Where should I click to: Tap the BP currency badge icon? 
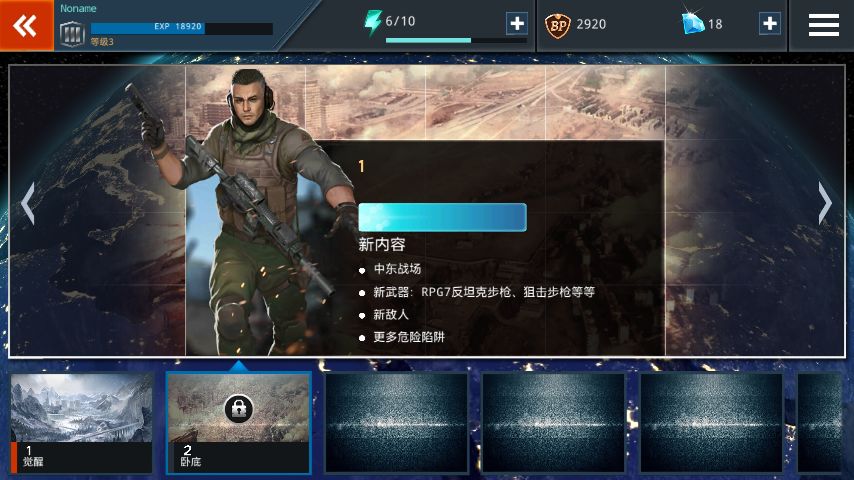tap(558, 25)
